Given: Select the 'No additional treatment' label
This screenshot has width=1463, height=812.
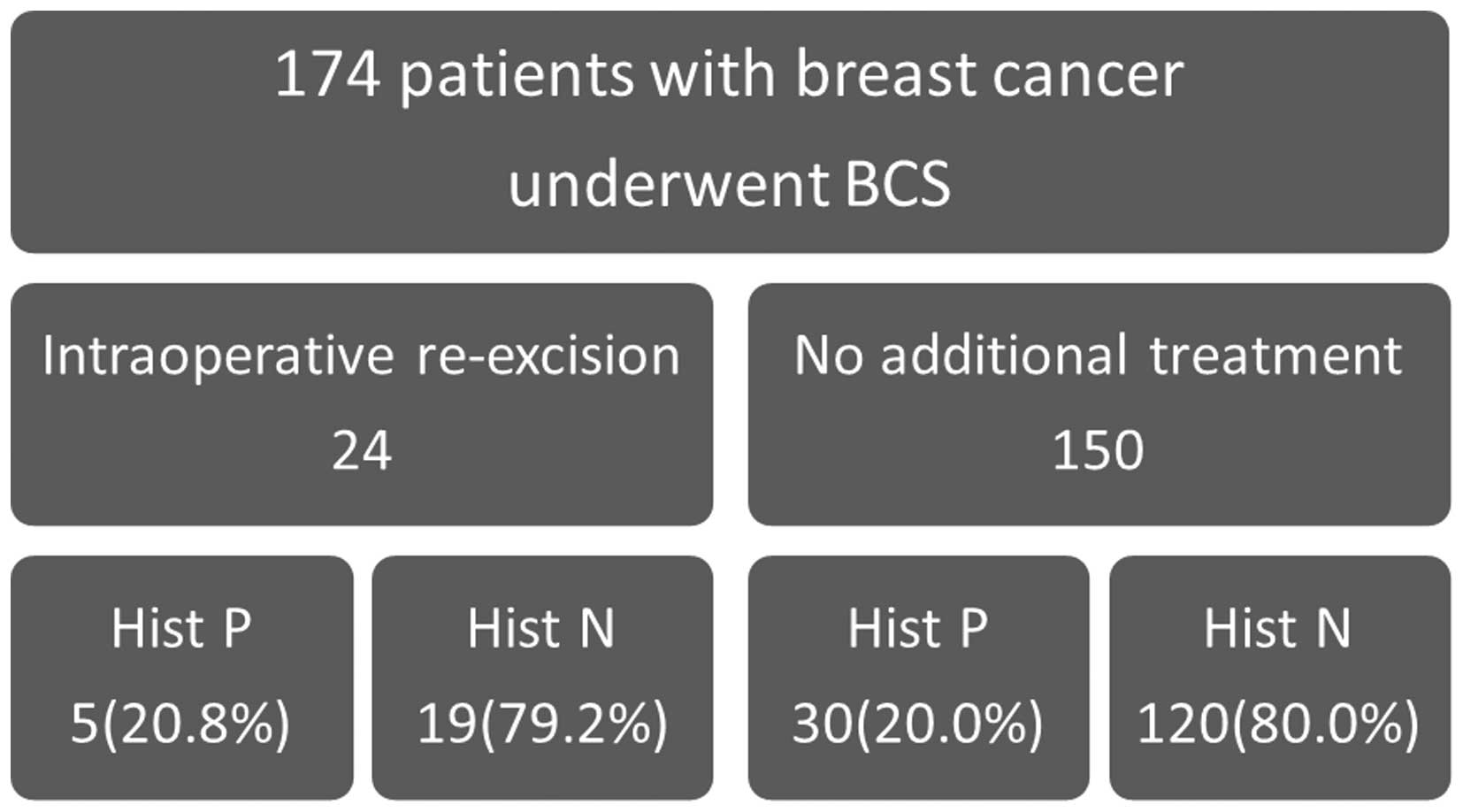Looking at the screenshot, I should point(1098,356).
